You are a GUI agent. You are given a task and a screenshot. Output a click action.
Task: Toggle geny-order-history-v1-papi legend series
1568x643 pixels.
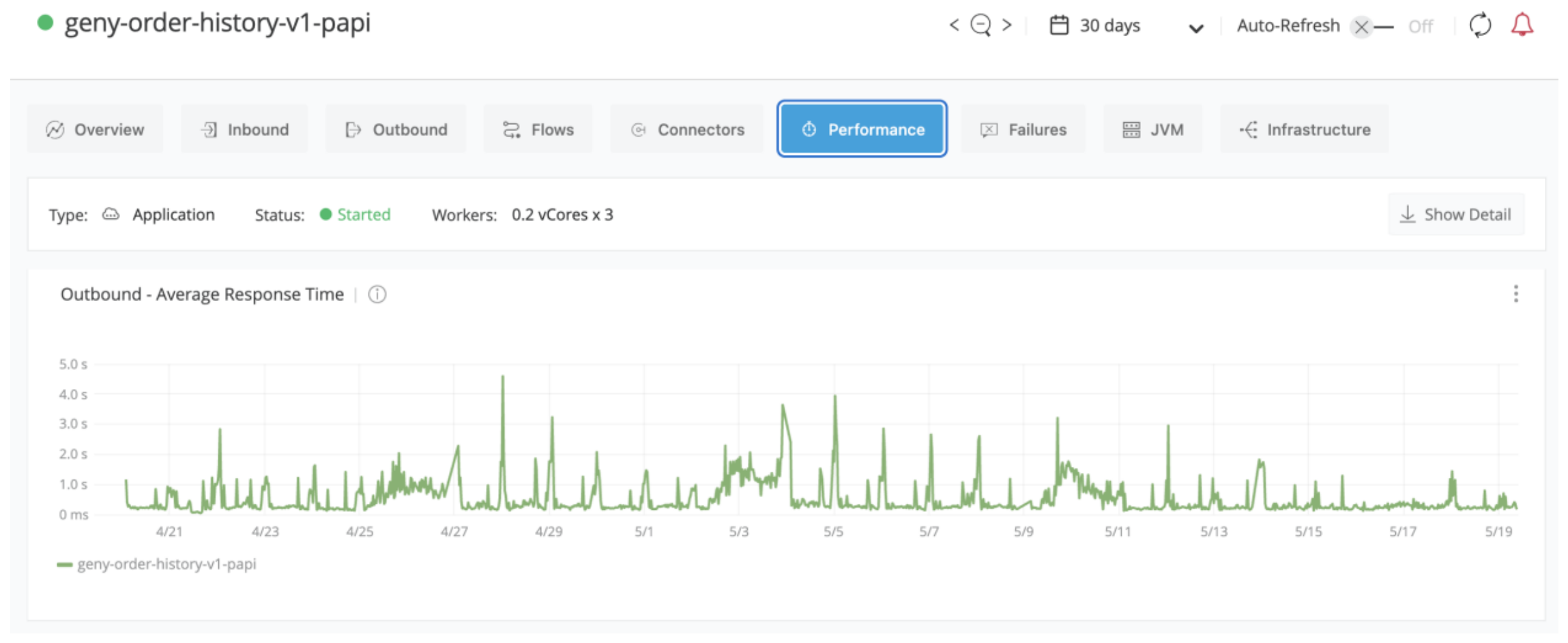click(156, 564)
